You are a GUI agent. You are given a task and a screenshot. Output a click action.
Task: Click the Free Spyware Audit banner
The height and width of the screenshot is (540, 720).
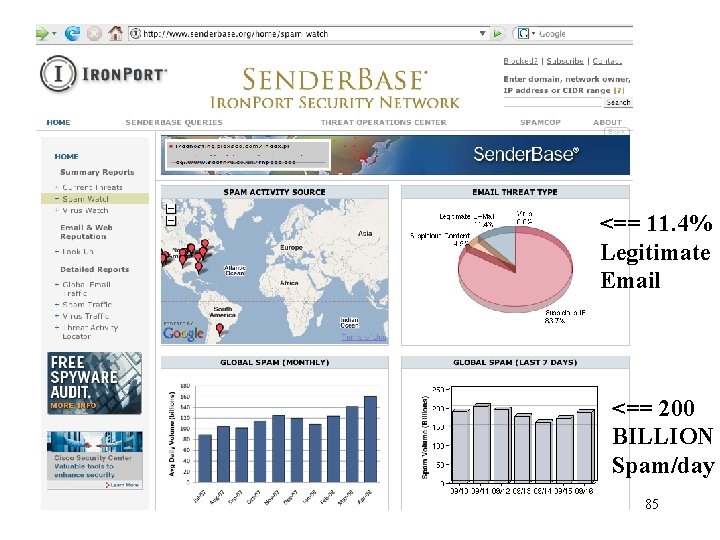94,383
